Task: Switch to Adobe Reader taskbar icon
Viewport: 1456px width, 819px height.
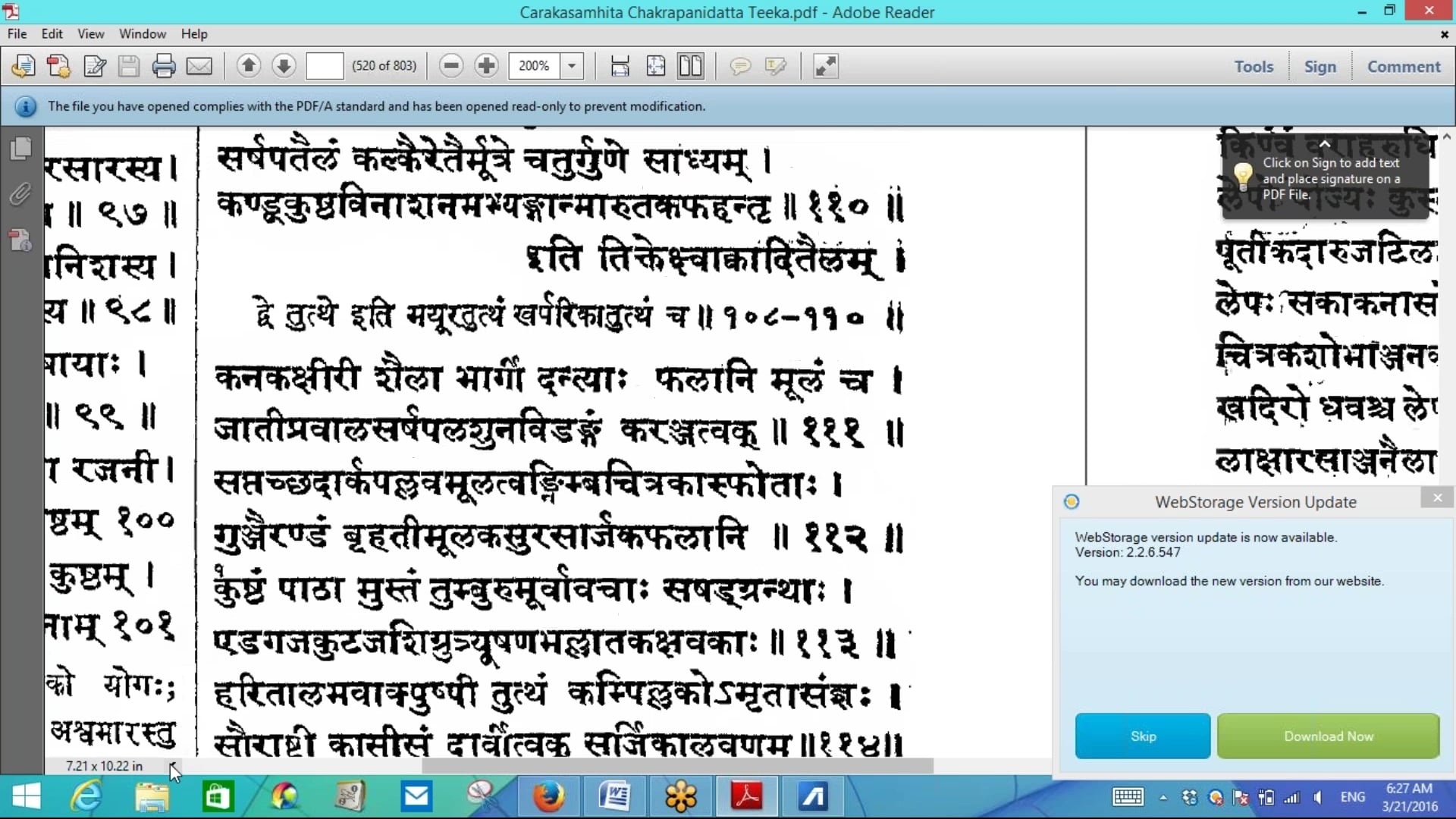Action: (747, 796)
